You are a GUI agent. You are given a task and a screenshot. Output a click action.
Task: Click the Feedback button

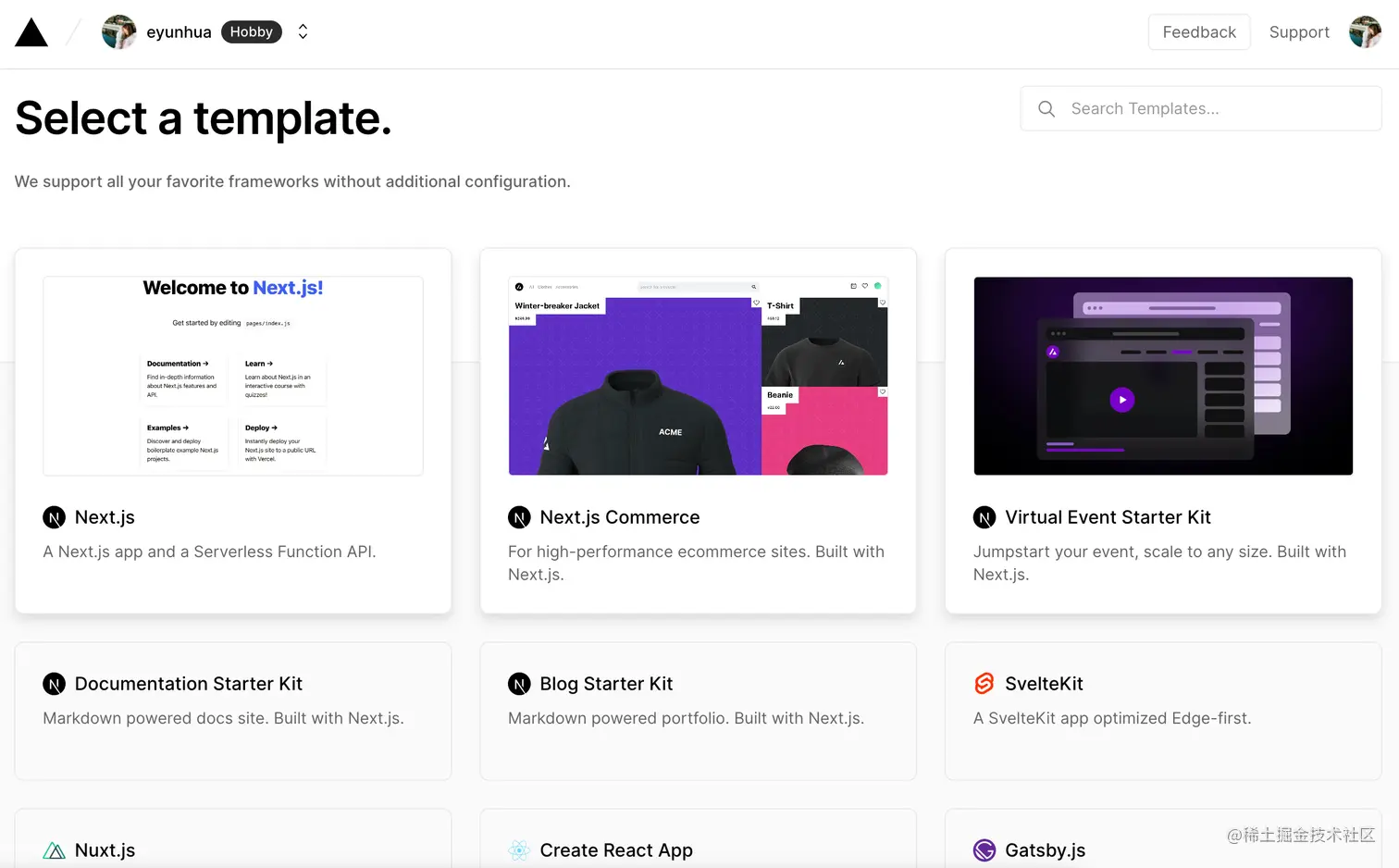(x=1199, y=31)
